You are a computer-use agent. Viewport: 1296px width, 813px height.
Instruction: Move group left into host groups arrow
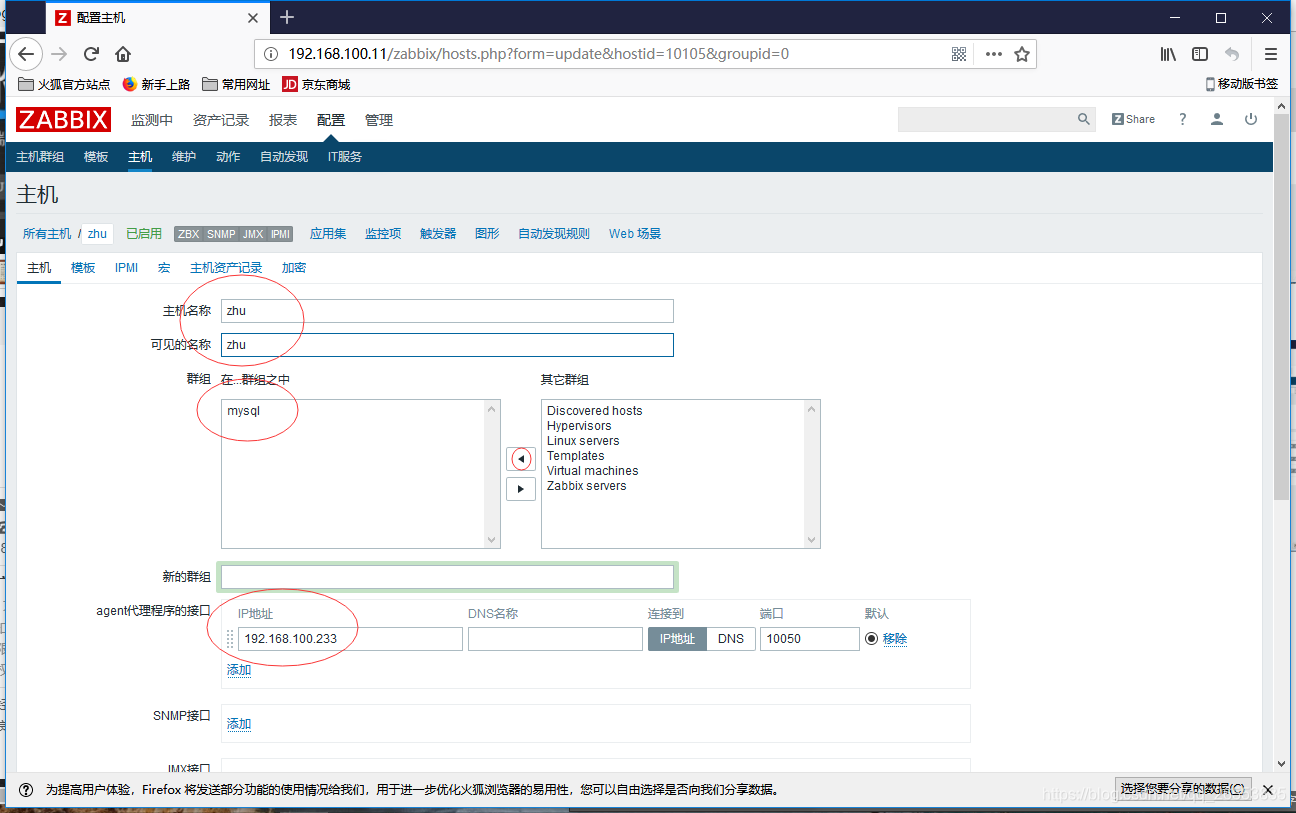coord(520,459)
